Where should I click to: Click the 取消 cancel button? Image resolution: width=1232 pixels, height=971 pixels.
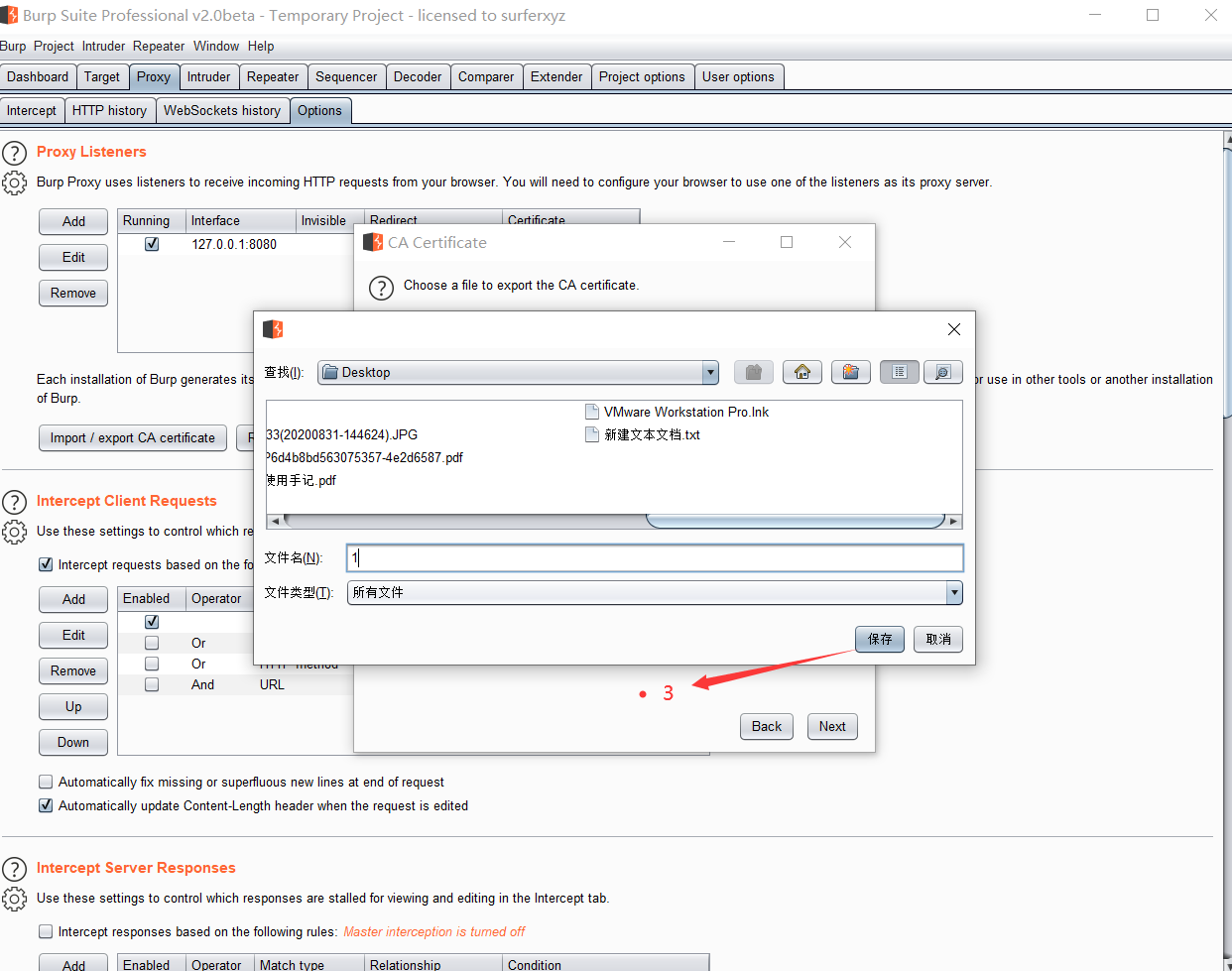938,639
